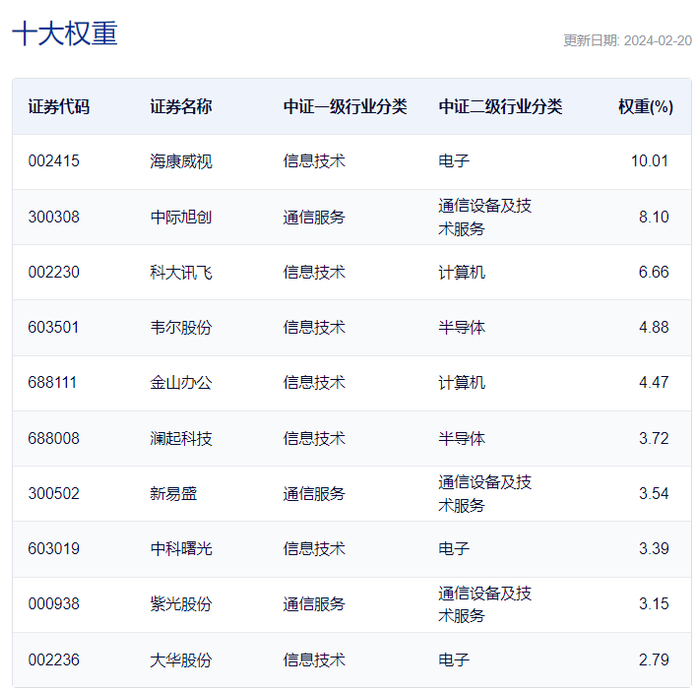Viewport: 700px width, 690px height.
Task: Click the 中证二级行业分类 column header
Action: [500, 107]
